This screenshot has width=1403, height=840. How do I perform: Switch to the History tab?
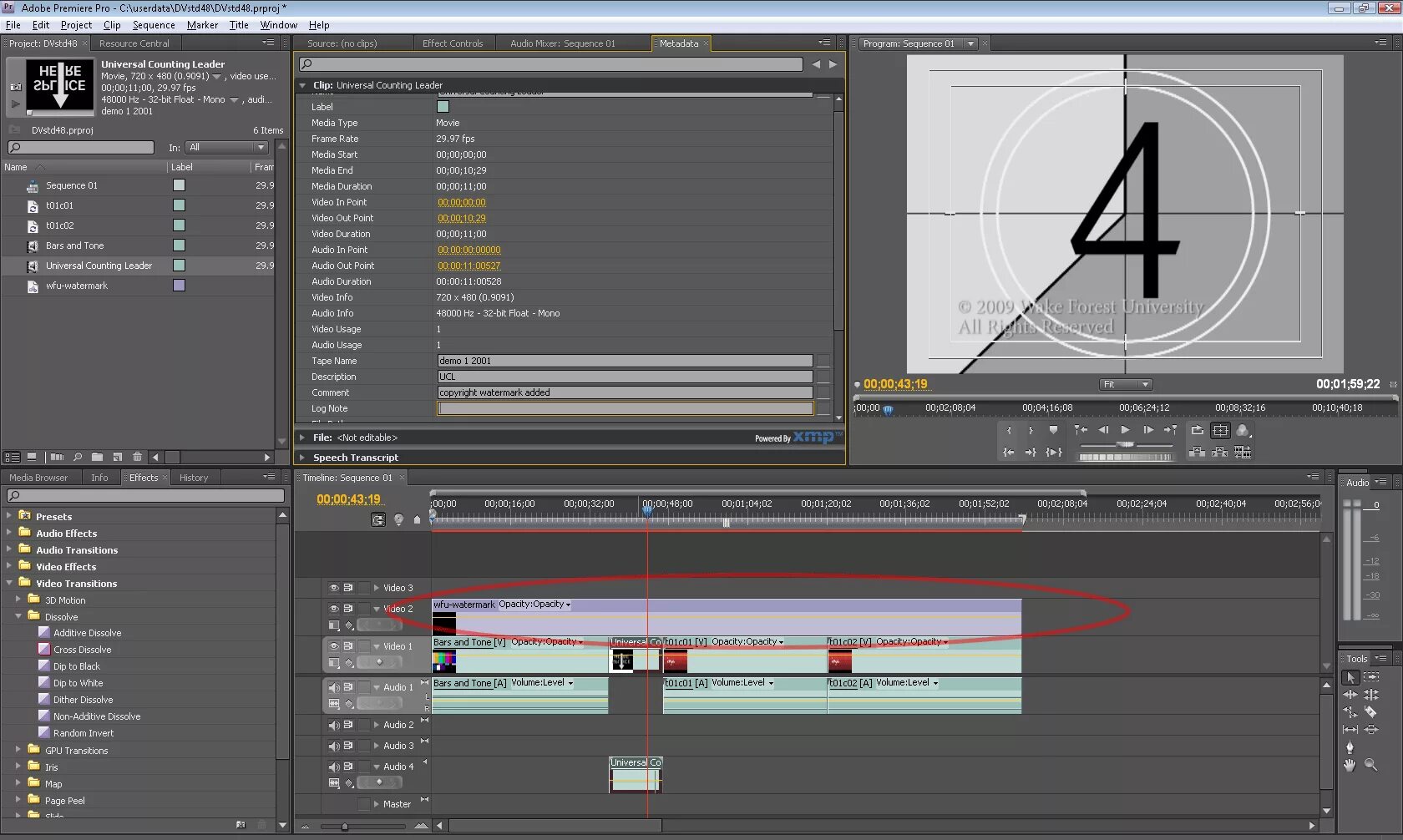click(194, 478)
